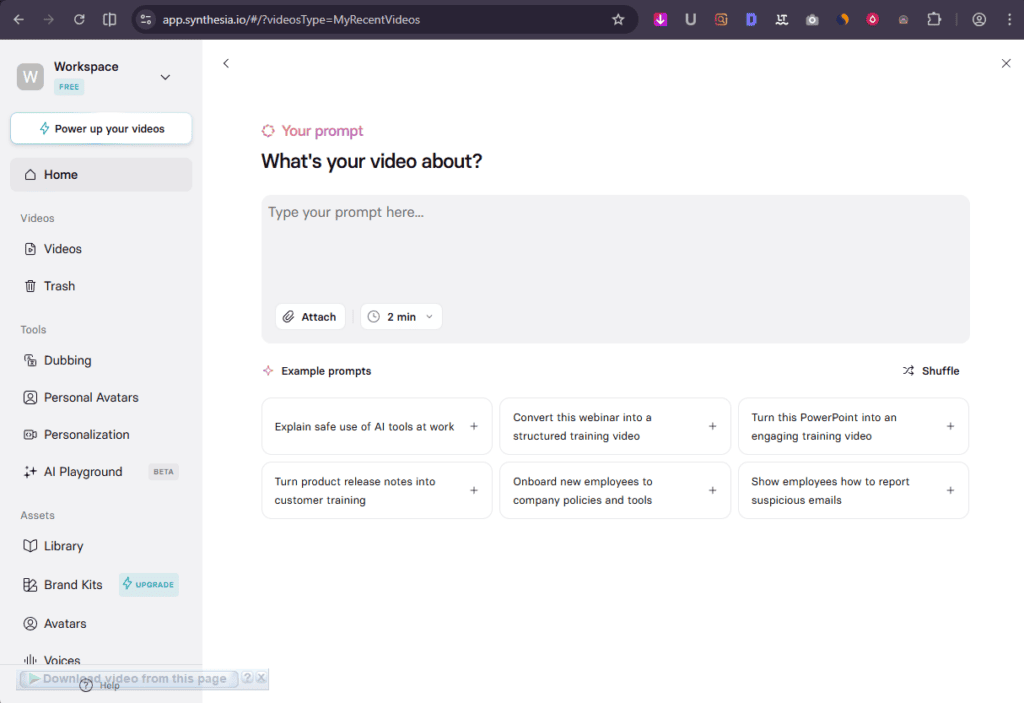Open the browser profile icon
Image resolution: width=1024 pixels, height=703 pixels.
(x=978, y=20)
